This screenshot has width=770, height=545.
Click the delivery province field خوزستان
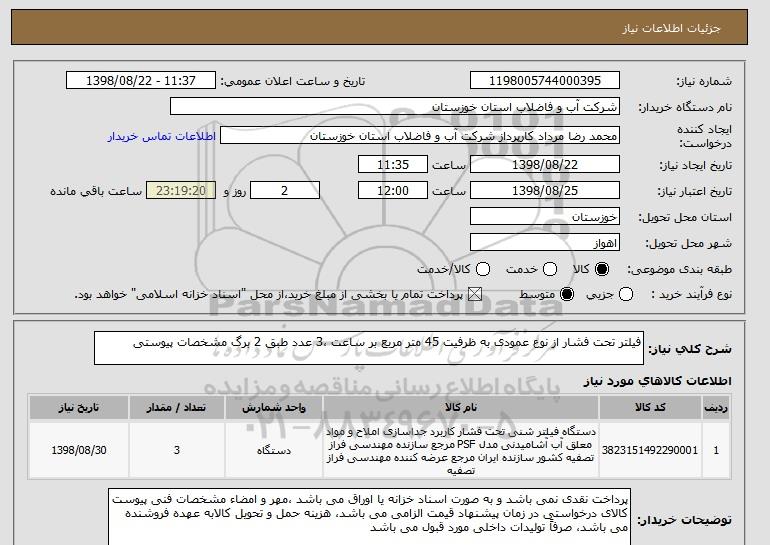point(545,216)
